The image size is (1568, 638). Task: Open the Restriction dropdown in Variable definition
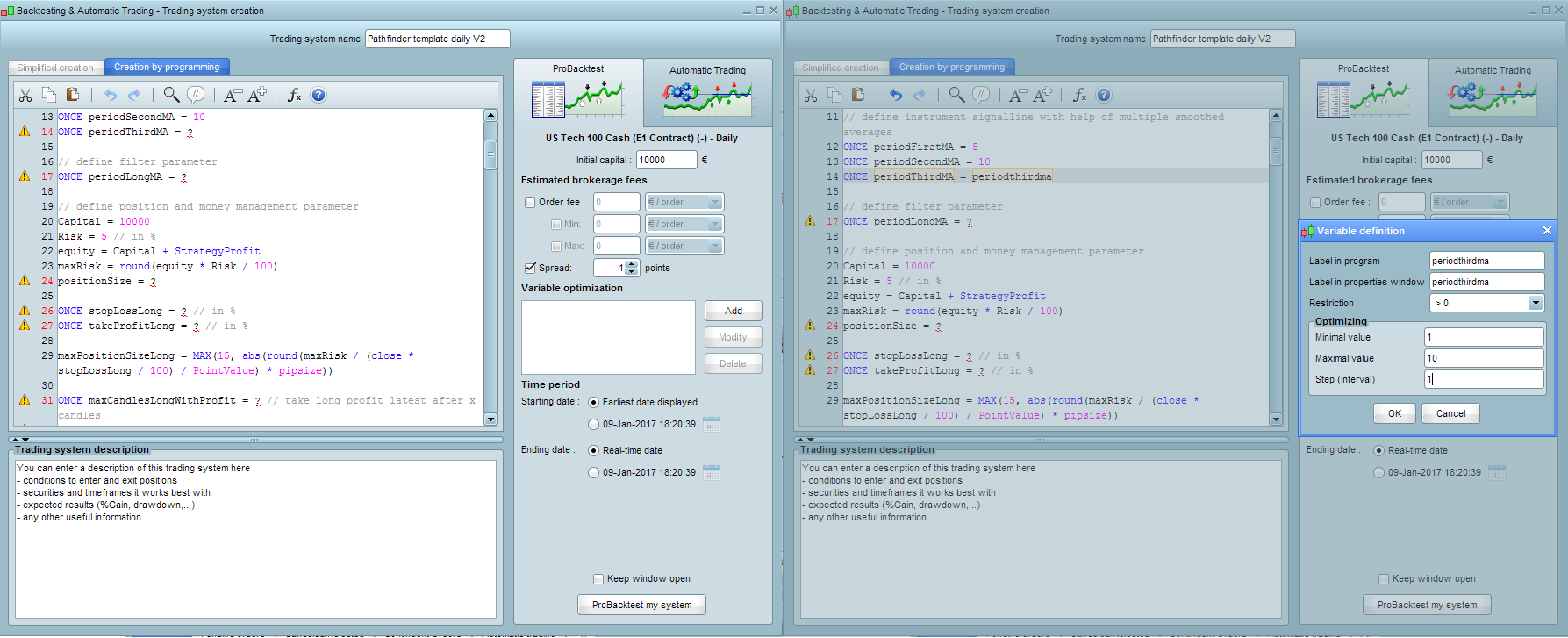click(1535, 303)
